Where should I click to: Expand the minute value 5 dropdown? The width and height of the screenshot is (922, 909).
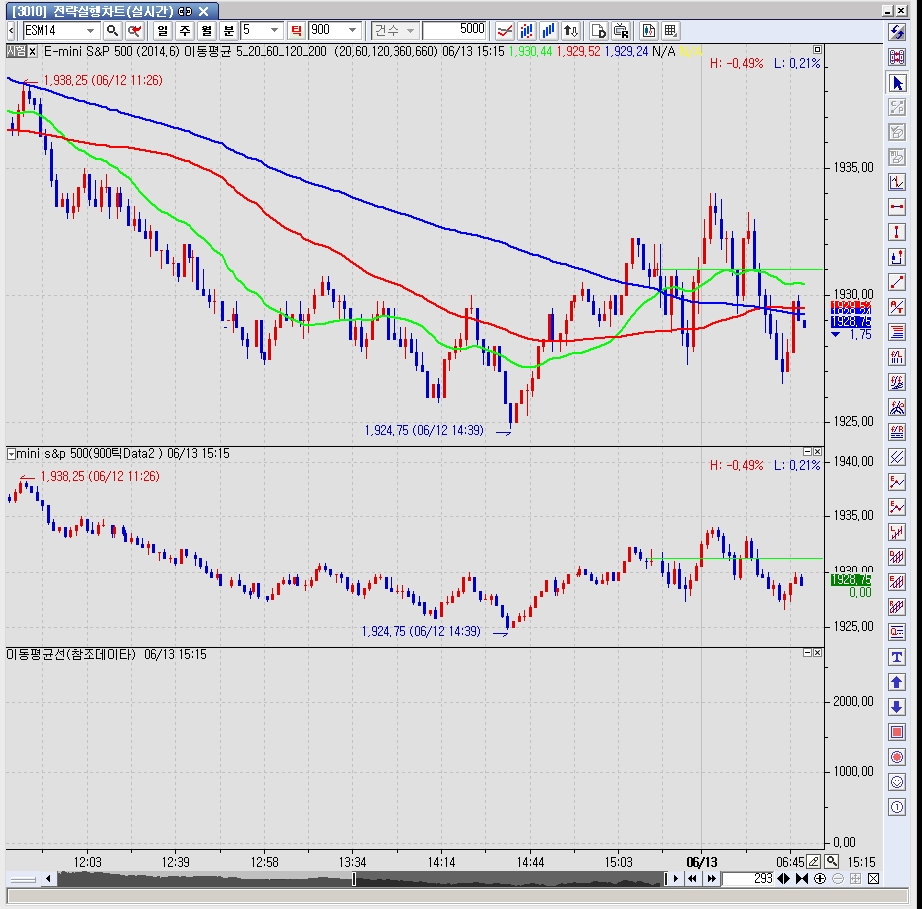(x=274, y=30)
